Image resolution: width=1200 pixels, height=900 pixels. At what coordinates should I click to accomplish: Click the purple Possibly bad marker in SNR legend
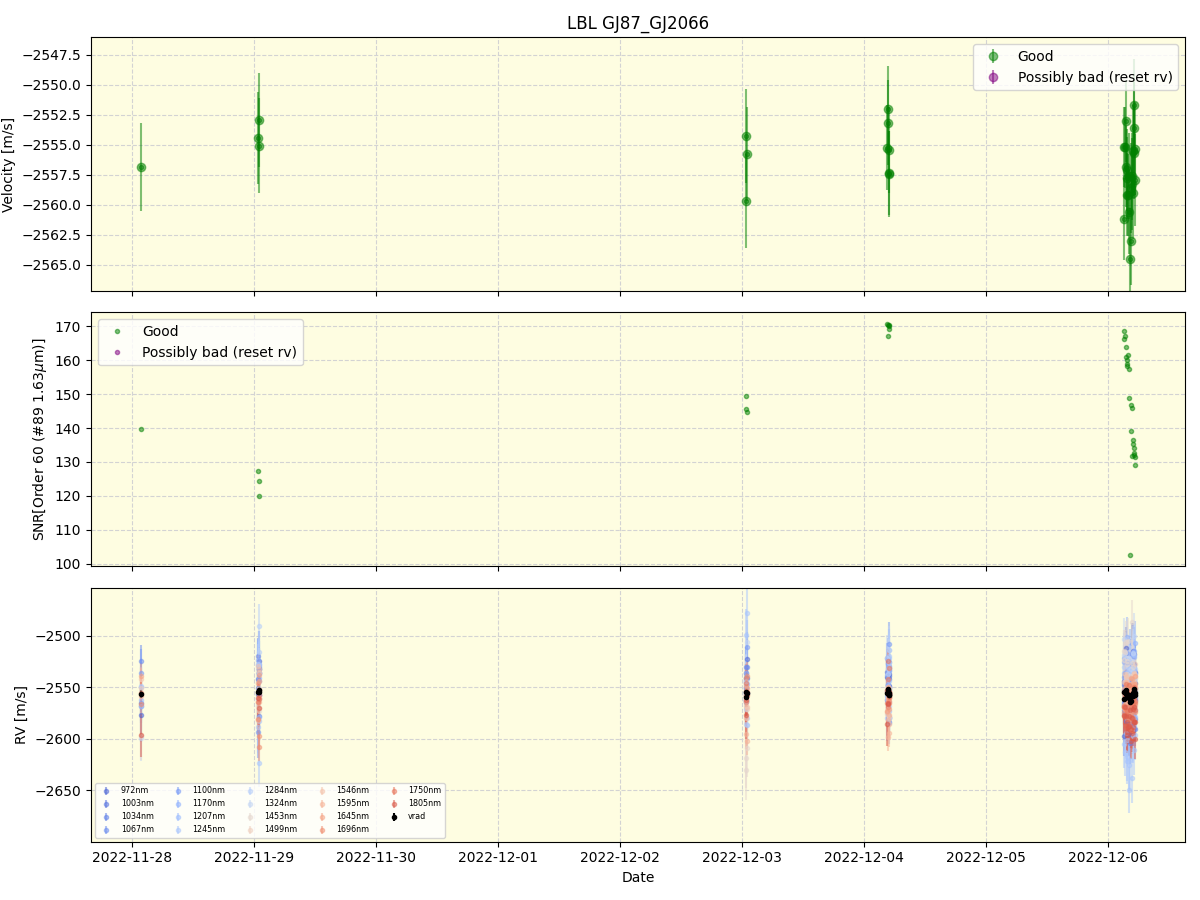(x=118, y=352)
